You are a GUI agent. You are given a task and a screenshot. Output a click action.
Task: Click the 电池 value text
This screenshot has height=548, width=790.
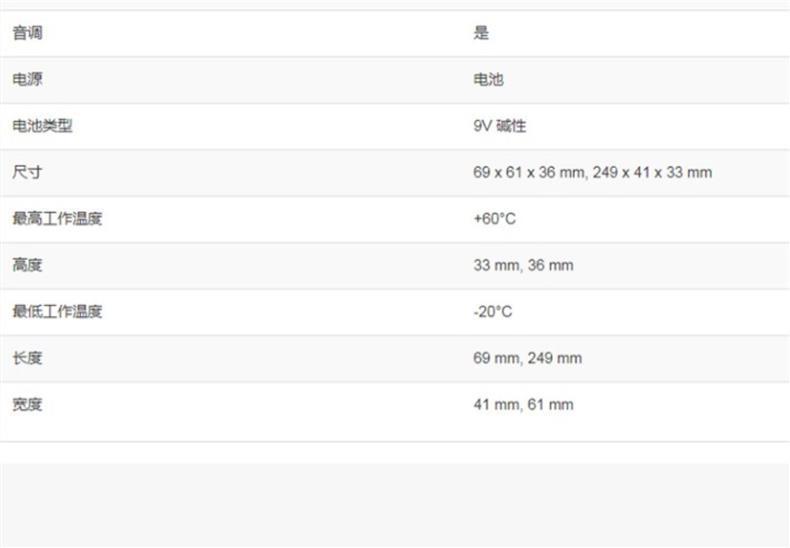[x=488, y=80]
